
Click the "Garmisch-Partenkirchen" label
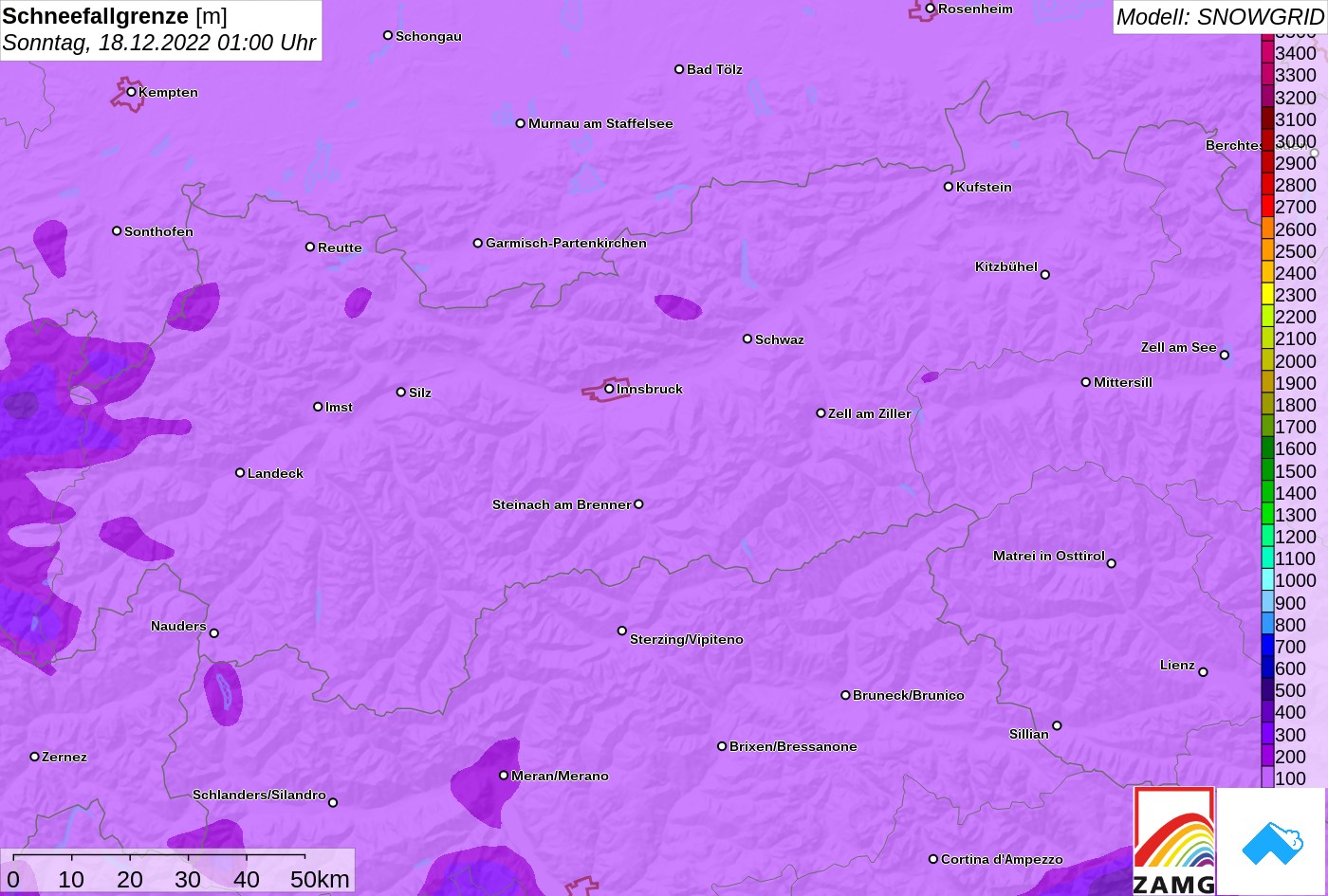(x=566, y=243)
